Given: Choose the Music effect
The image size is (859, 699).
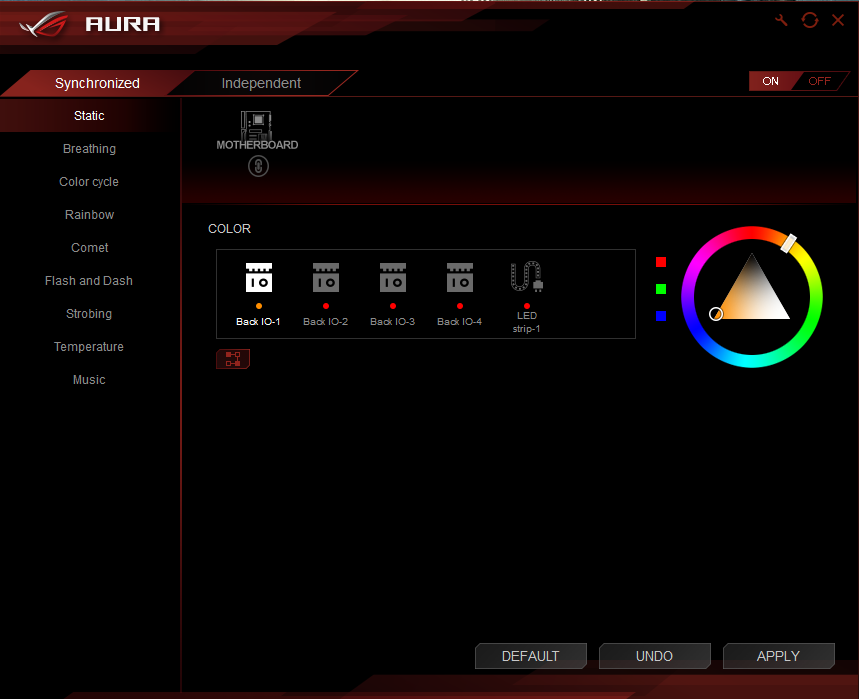Looking at the screenshot, I should pyautogui.click(x=89, y=380).
